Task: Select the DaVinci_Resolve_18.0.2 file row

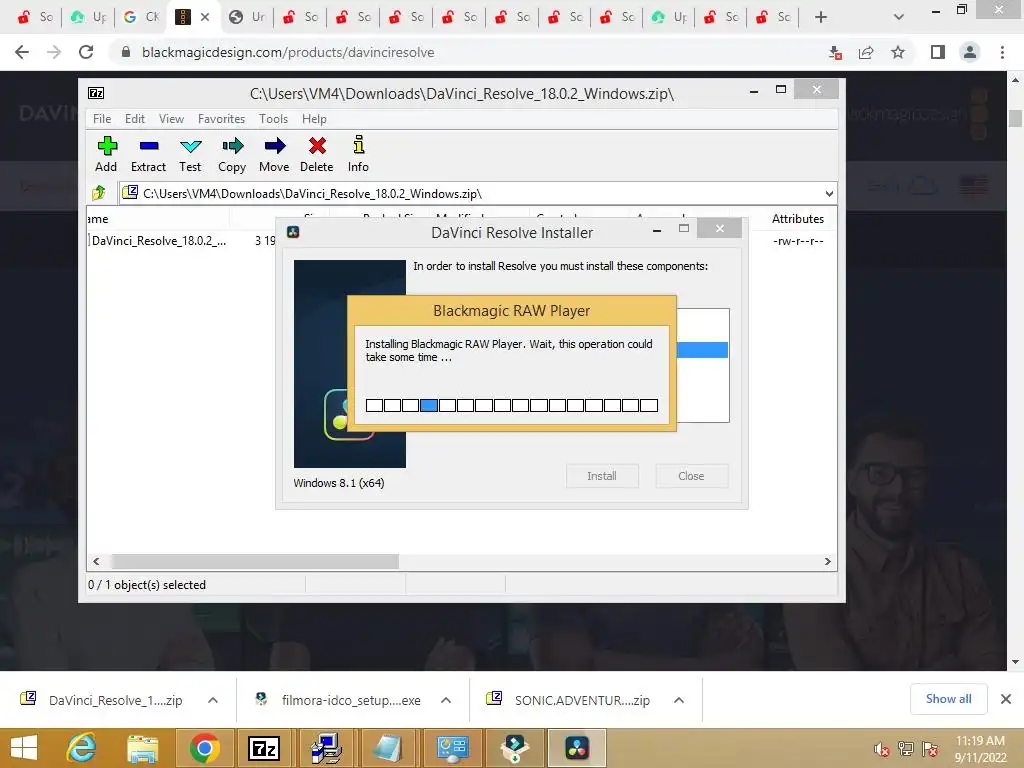Action: point(159,241)
